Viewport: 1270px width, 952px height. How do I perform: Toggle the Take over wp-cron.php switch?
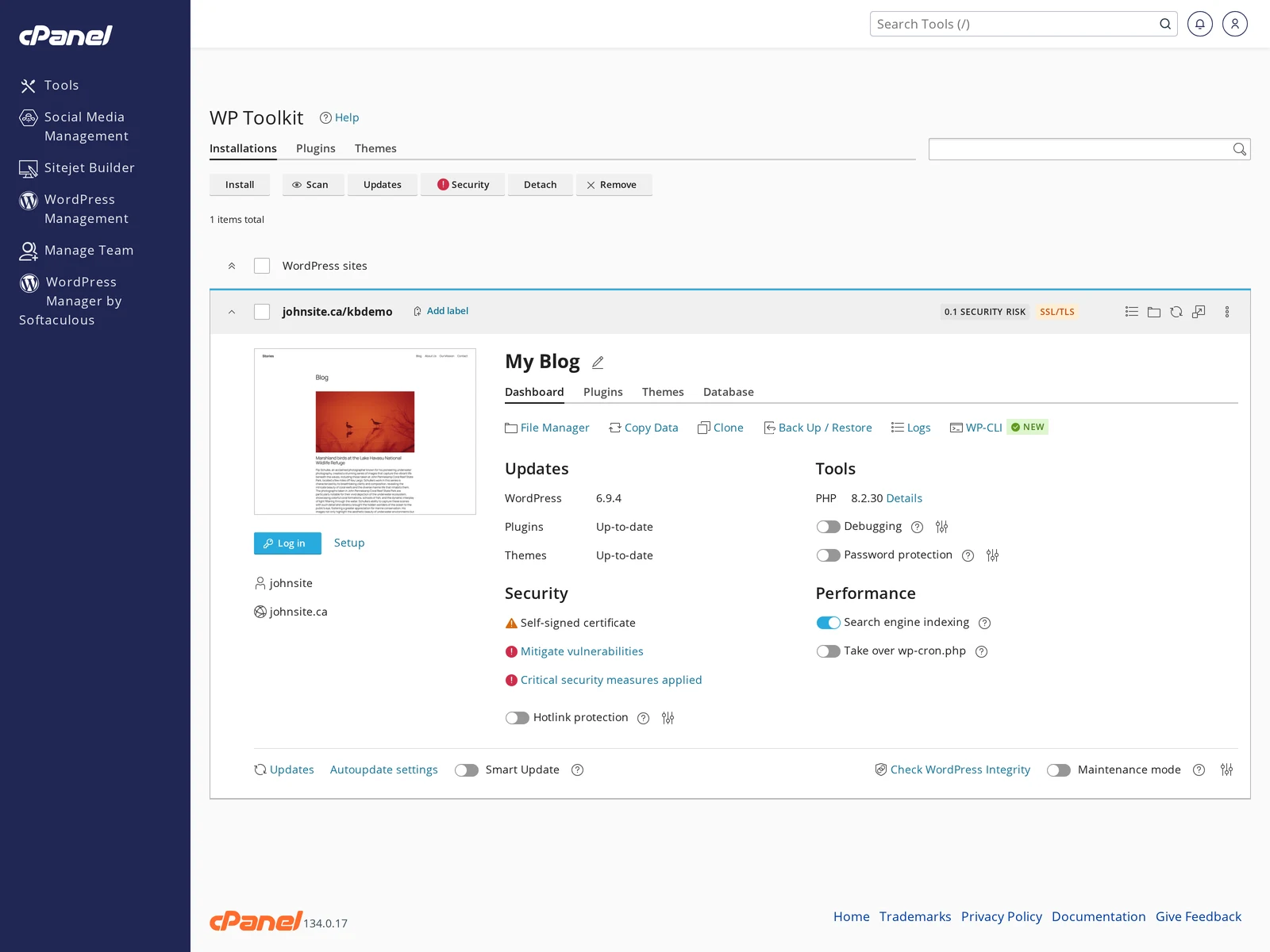pos(828,651)
